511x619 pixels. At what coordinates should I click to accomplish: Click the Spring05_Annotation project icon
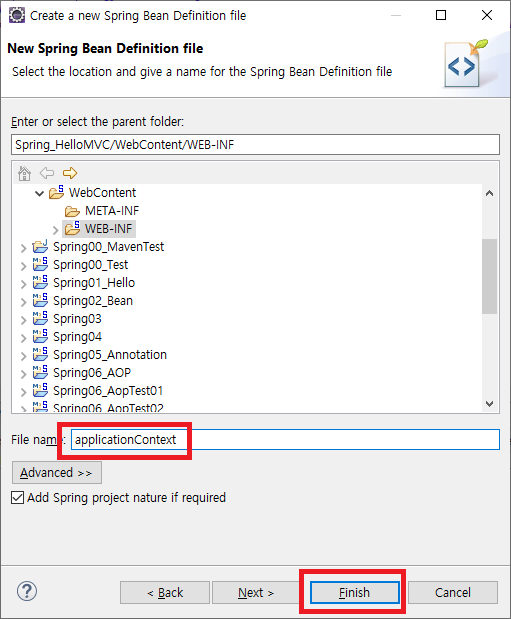click(x=40, y=355)
